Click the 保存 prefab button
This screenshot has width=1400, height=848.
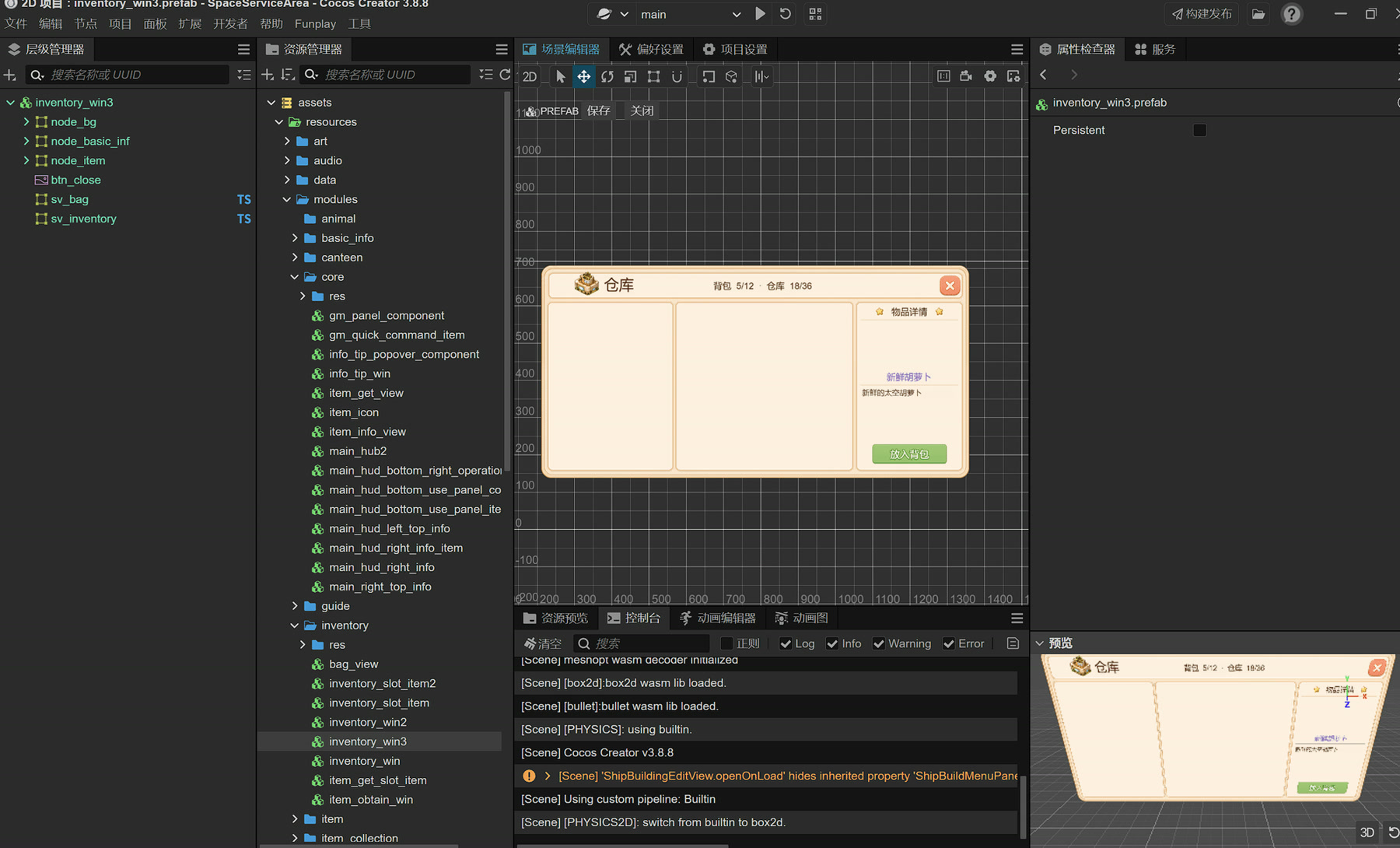coord(598,110)
